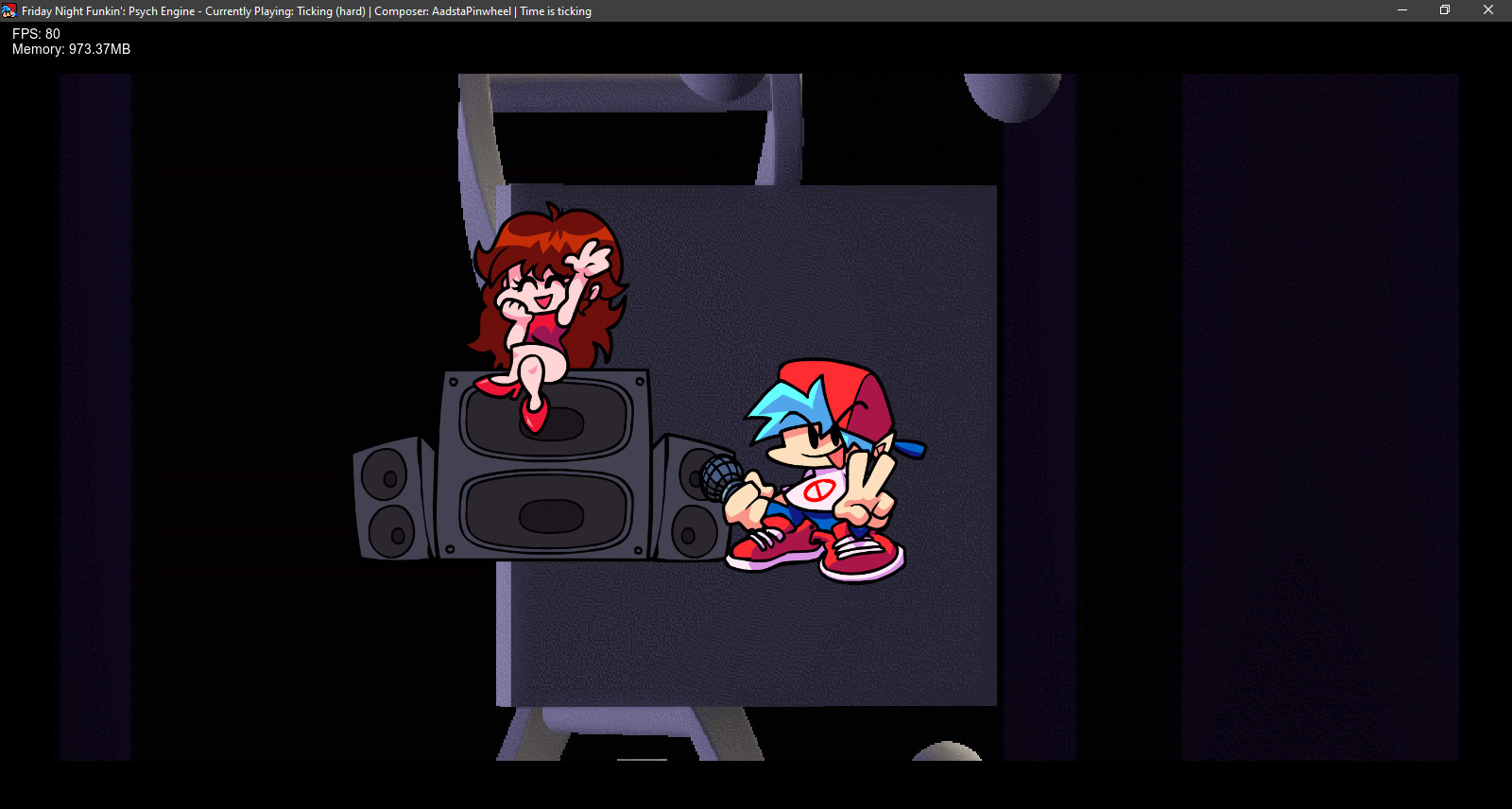The width and height of the screenshot is (1512, 809).
Task: Click the Boyfriend character holding microphone
Action: [x=815, y=471]
